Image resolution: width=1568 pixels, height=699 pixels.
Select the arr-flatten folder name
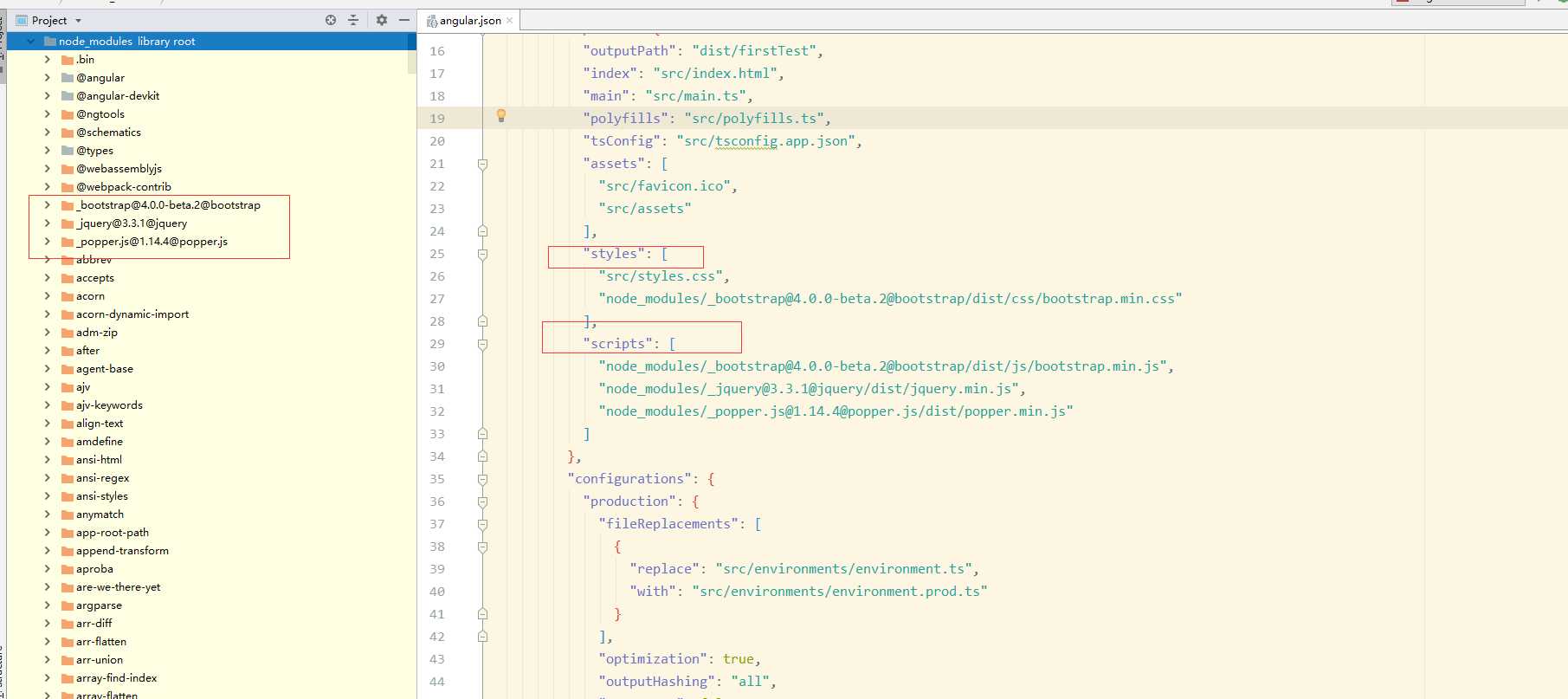click(x=101, y=642)
